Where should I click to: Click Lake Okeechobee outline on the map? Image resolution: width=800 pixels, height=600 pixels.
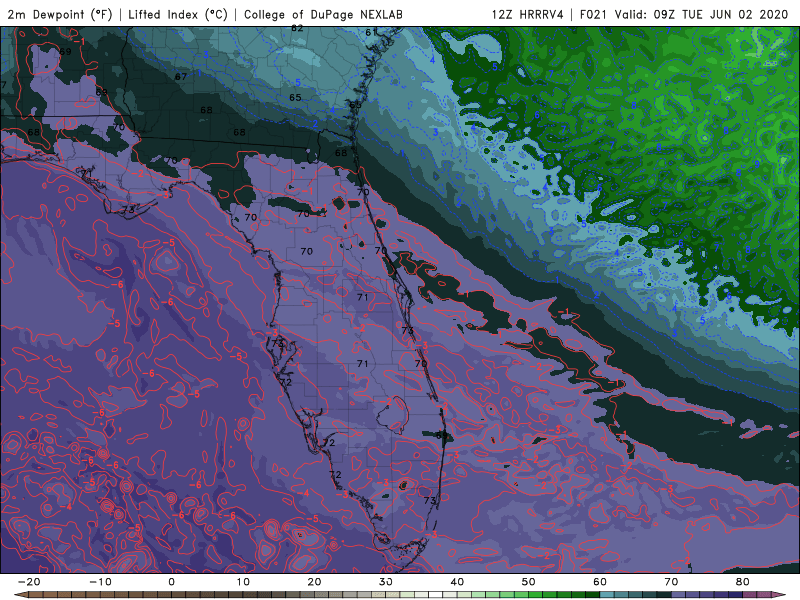[394, 414]
